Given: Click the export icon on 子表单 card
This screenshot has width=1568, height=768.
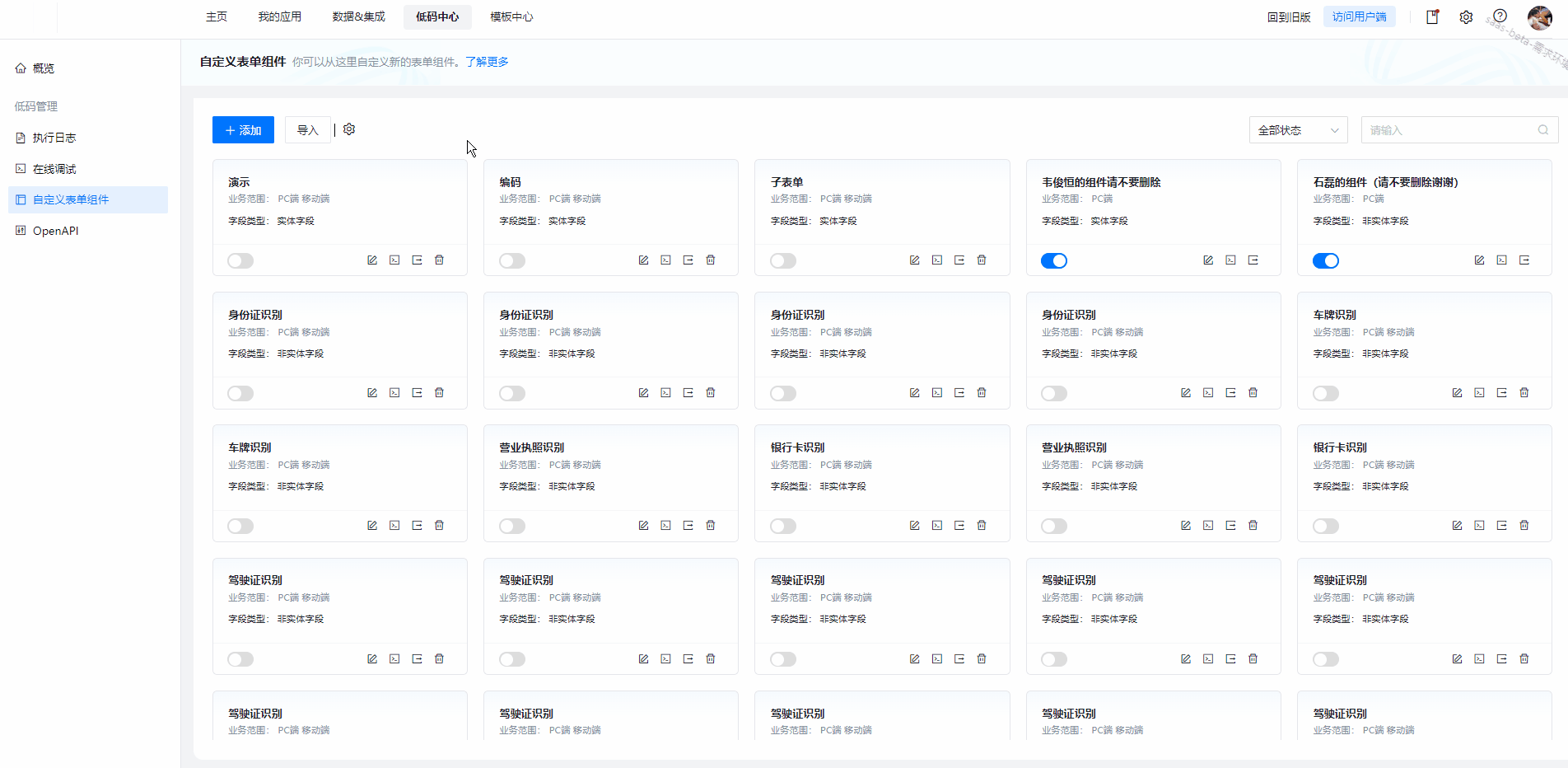Looking at the screenshot, I should point(959,260).
